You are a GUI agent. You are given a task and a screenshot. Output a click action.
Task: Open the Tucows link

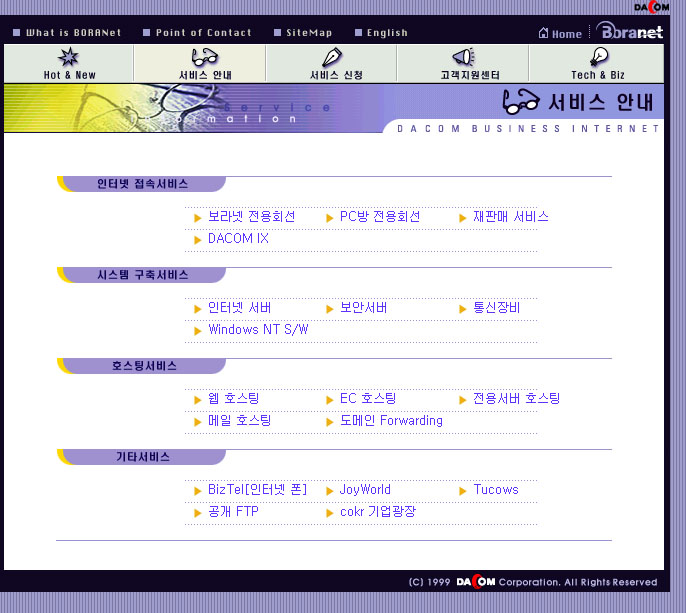point(496,490)
